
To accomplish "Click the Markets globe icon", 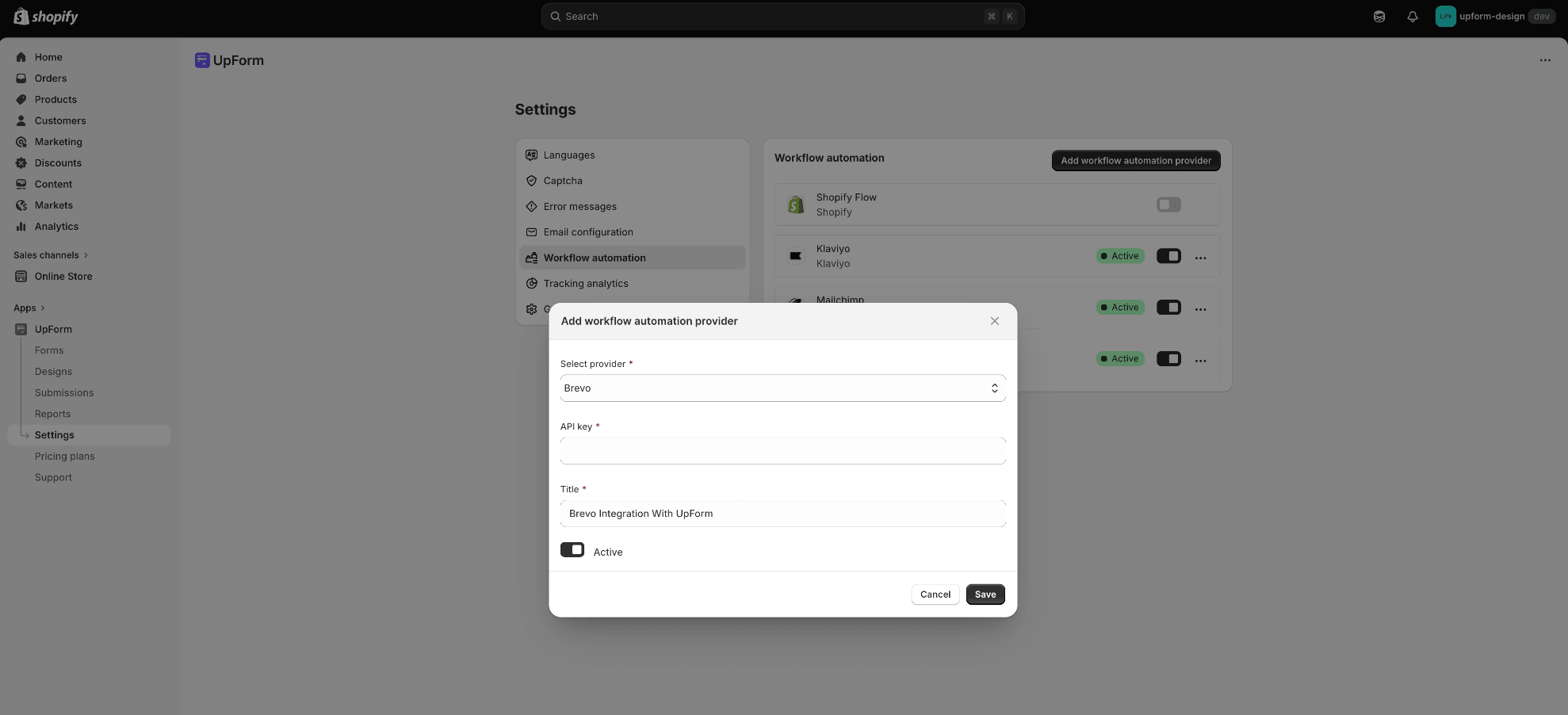I will 21,205.
